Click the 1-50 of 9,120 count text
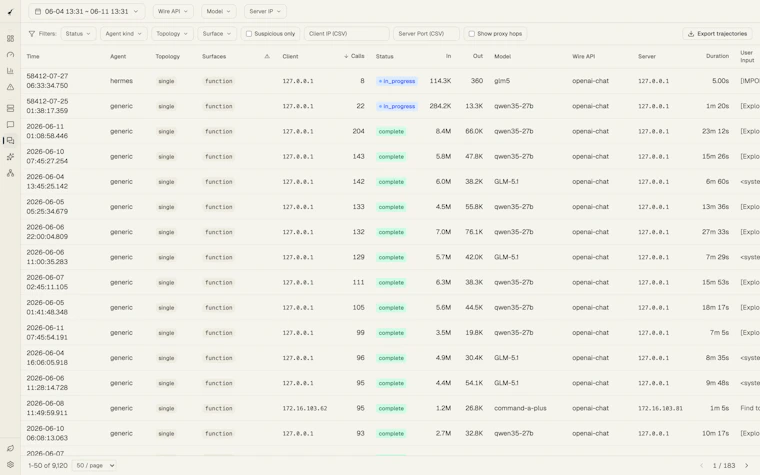 [48, 466]
